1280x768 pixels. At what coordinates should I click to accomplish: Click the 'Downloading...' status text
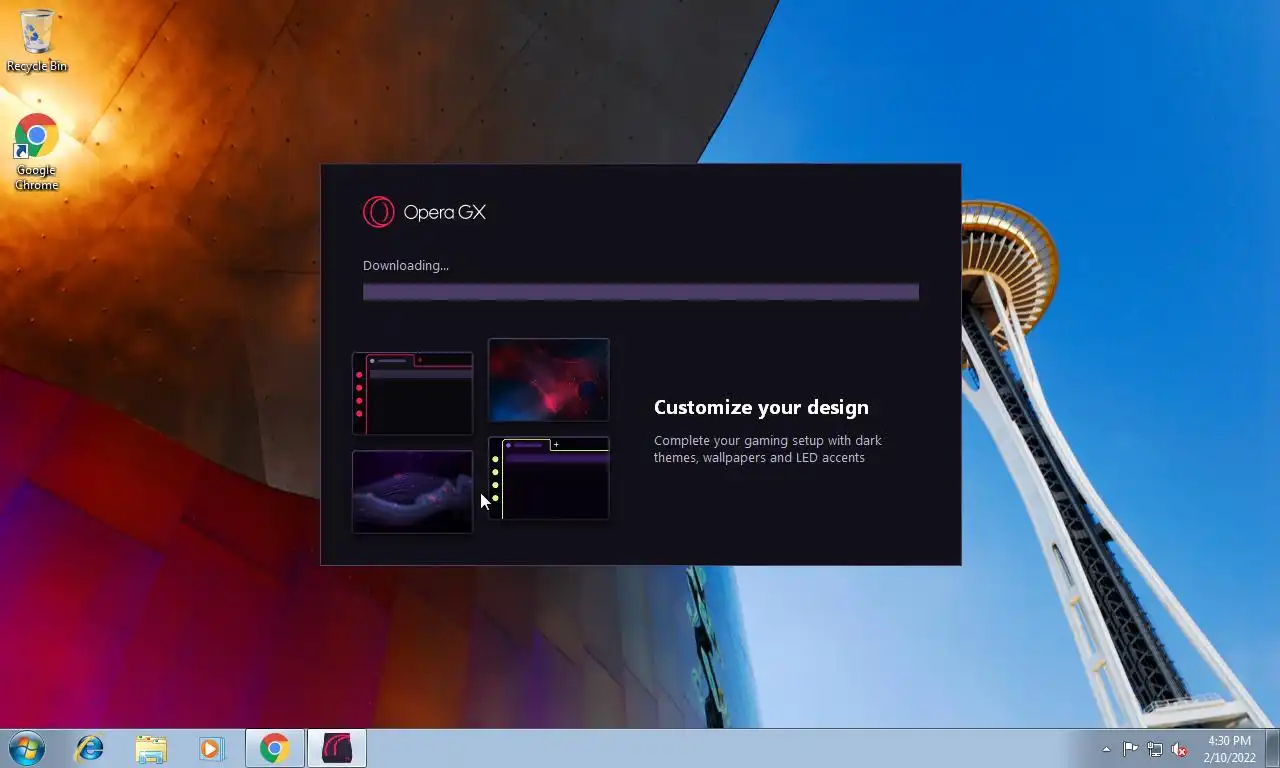406,265
